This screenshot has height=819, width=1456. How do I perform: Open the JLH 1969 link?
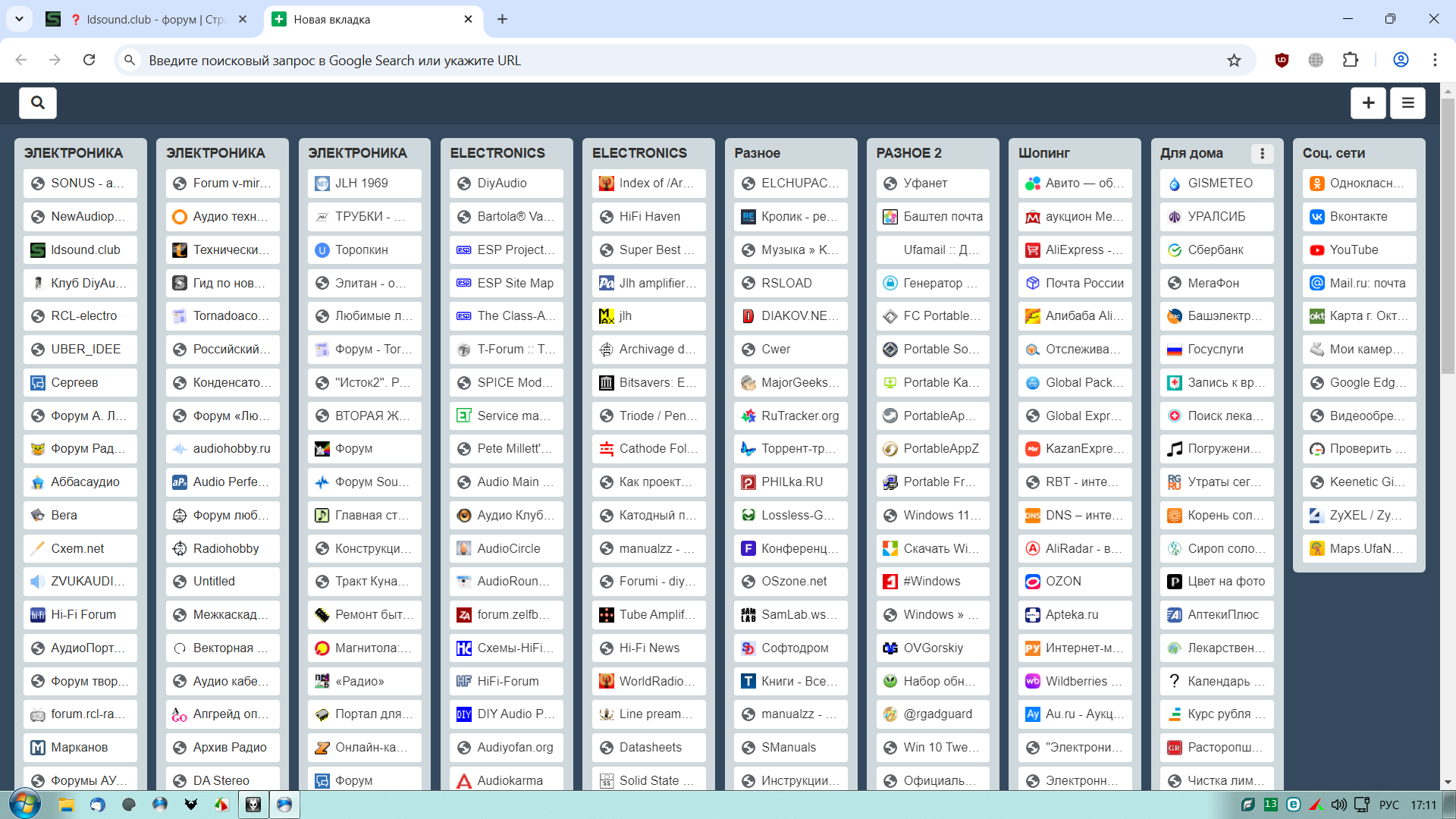365,184
